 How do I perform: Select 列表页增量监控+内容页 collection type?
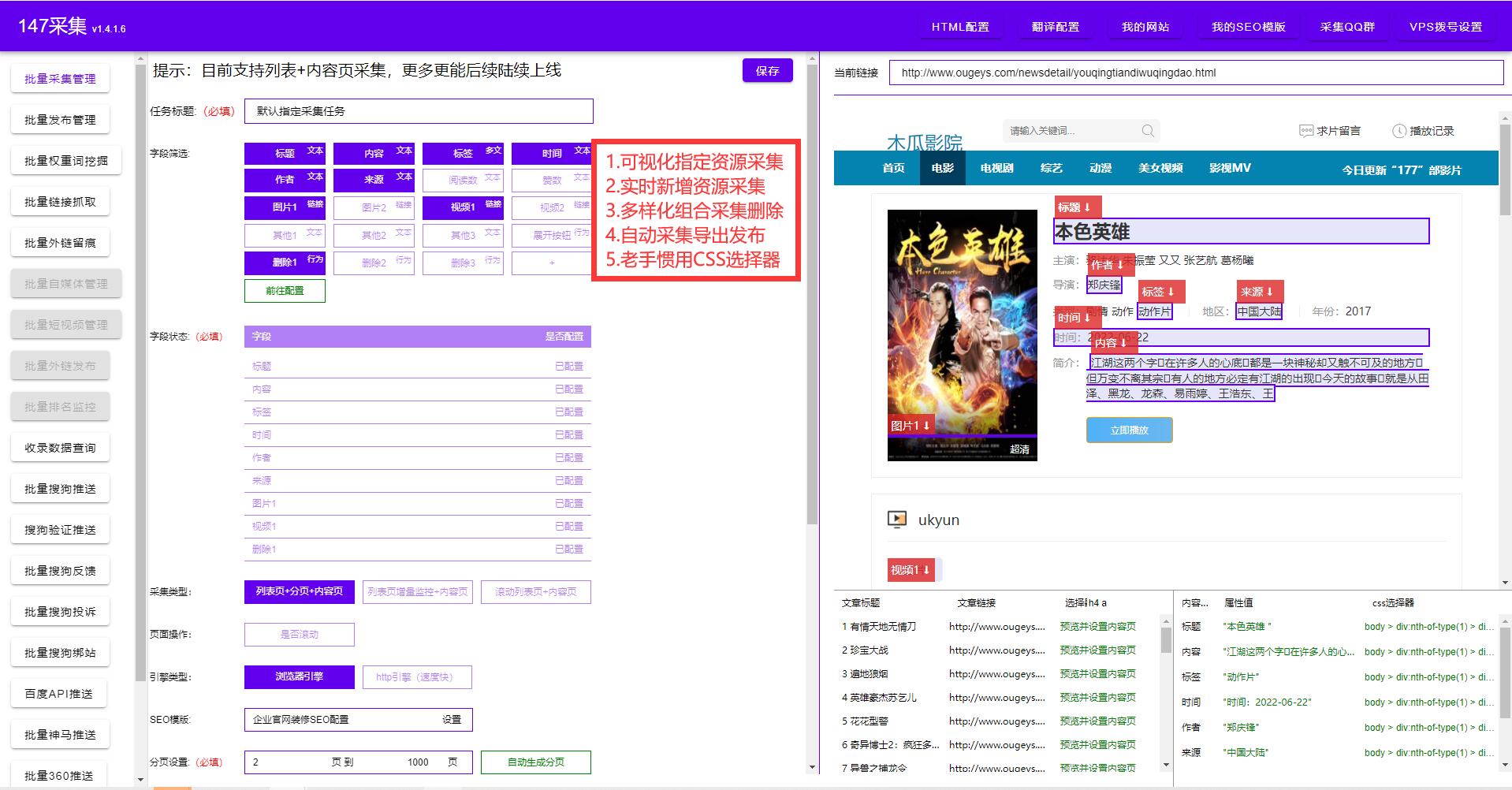(x=418, y=591)
